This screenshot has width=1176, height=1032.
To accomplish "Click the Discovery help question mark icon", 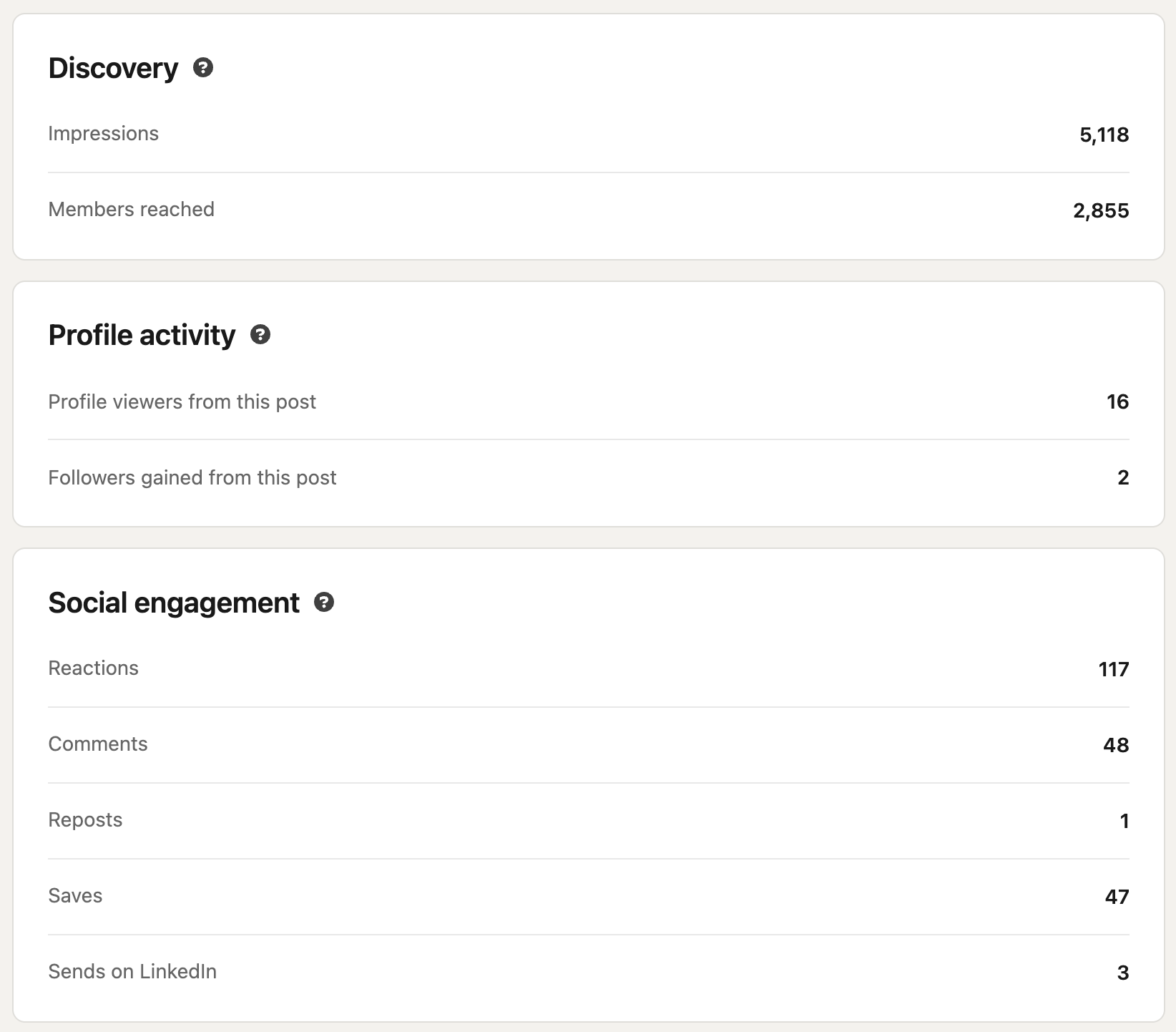I will coord(203,68).
